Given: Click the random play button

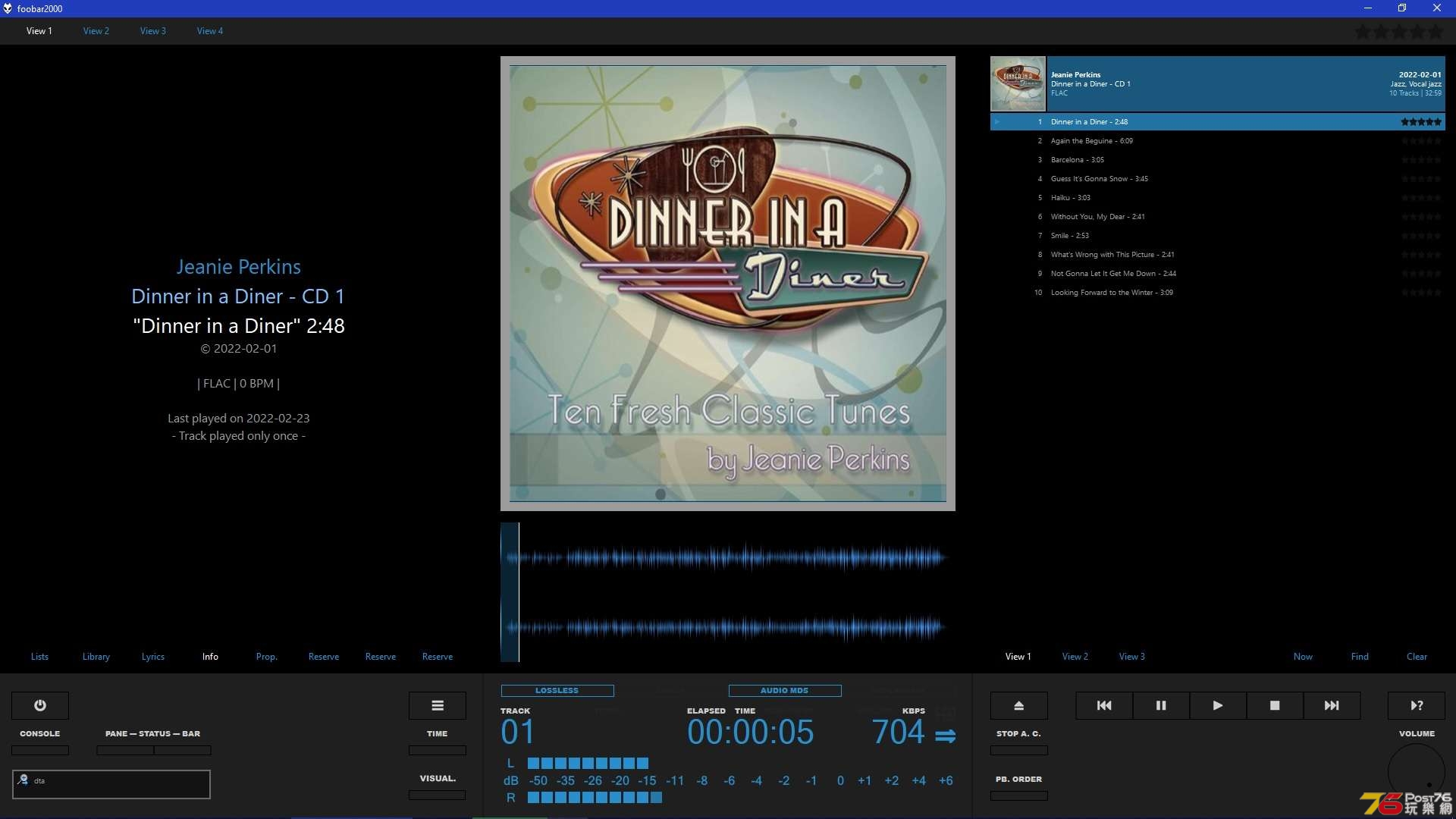Looking at the screenshot, I should [x=1417, y=705].
